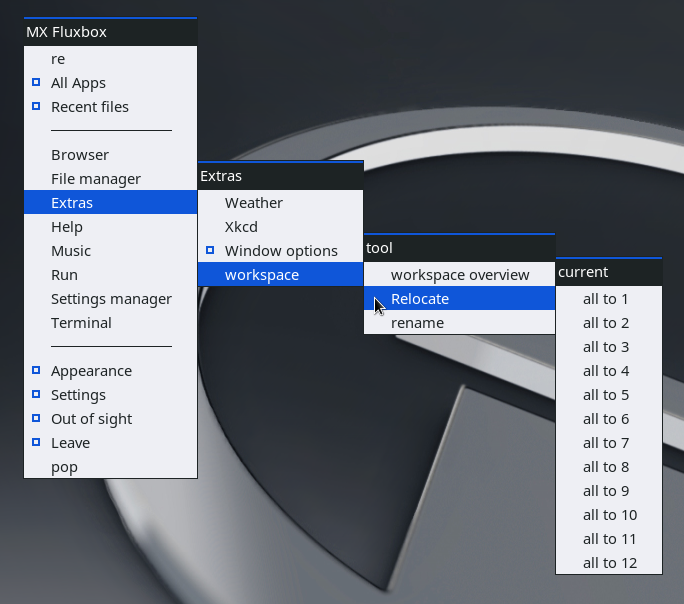The width and height of the screenshot is (684, 604).
Task: Launch Browser from the MX Fluxbox menu
Action: (110, 154)
